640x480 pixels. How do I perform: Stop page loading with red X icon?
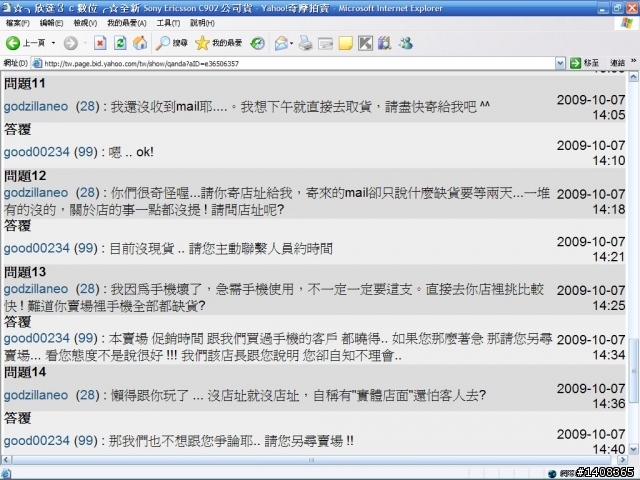[x=100, y=43]
